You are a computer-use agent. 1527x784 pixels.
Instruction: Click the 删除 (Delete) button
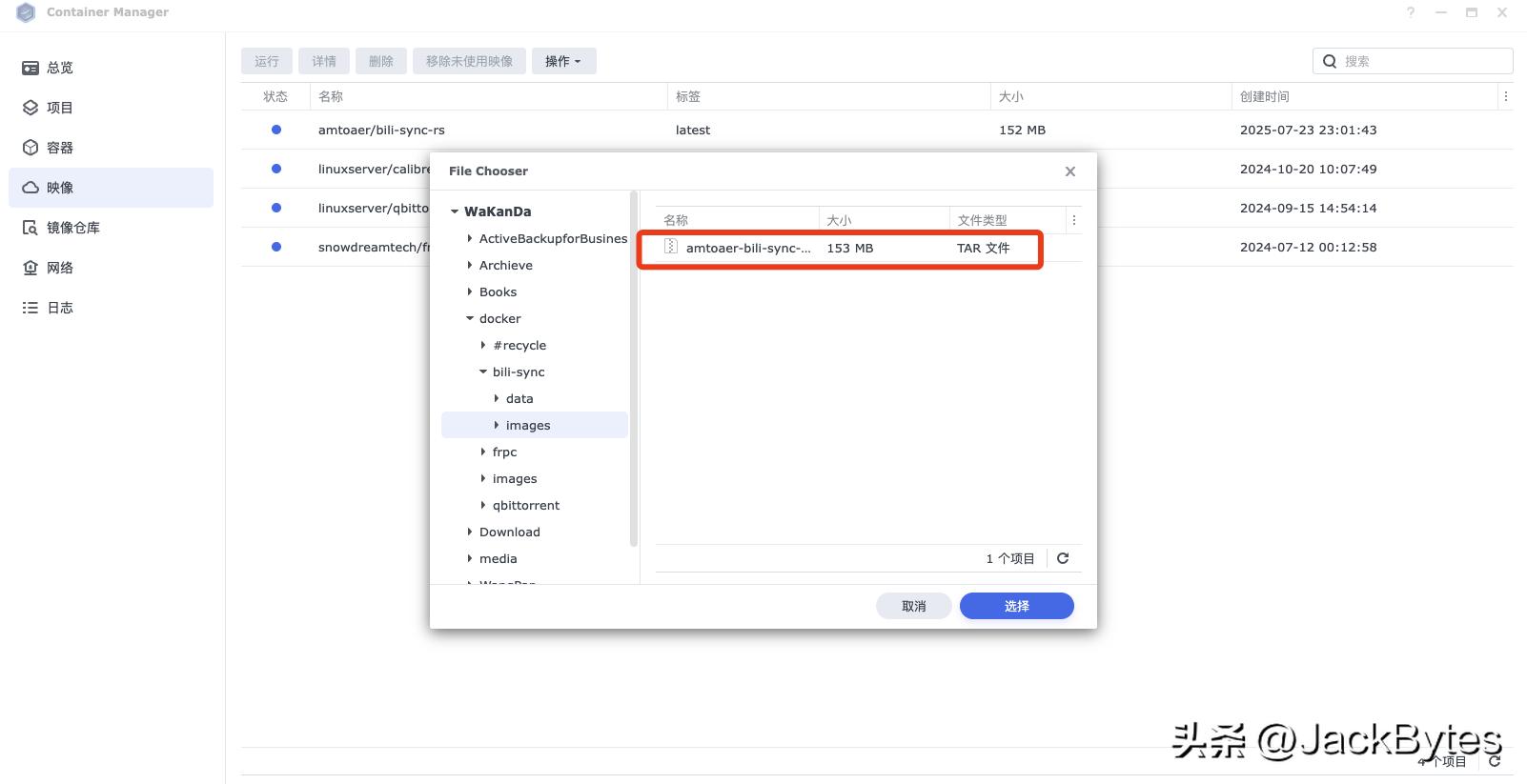coord(381,61)
